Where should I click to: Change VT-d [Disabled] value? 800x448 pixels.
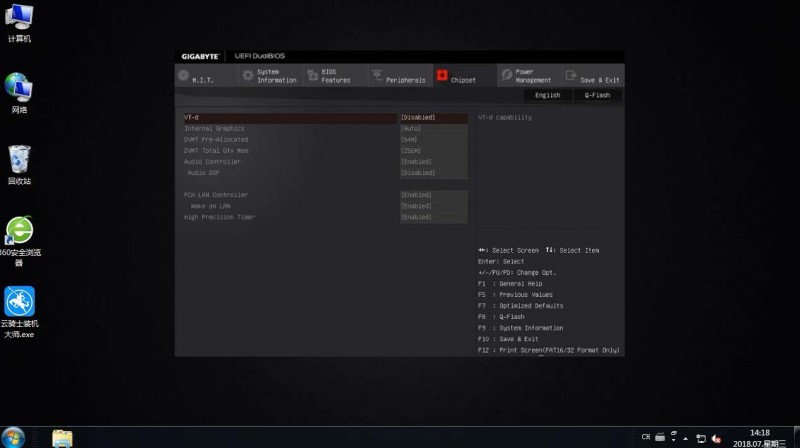tap(434, 117)
